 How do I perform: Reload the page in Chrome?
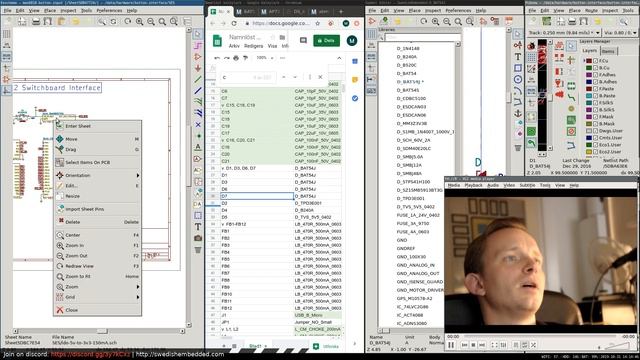point(234,23)
